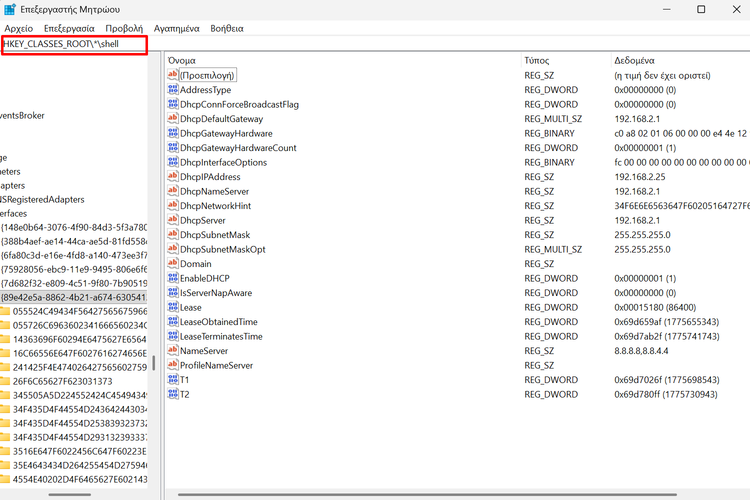Image resolution: width=750 pixels, height=500 pixels.
Task: Click the DhcpIPAddress string value icon
Action: tap(173, 177)
